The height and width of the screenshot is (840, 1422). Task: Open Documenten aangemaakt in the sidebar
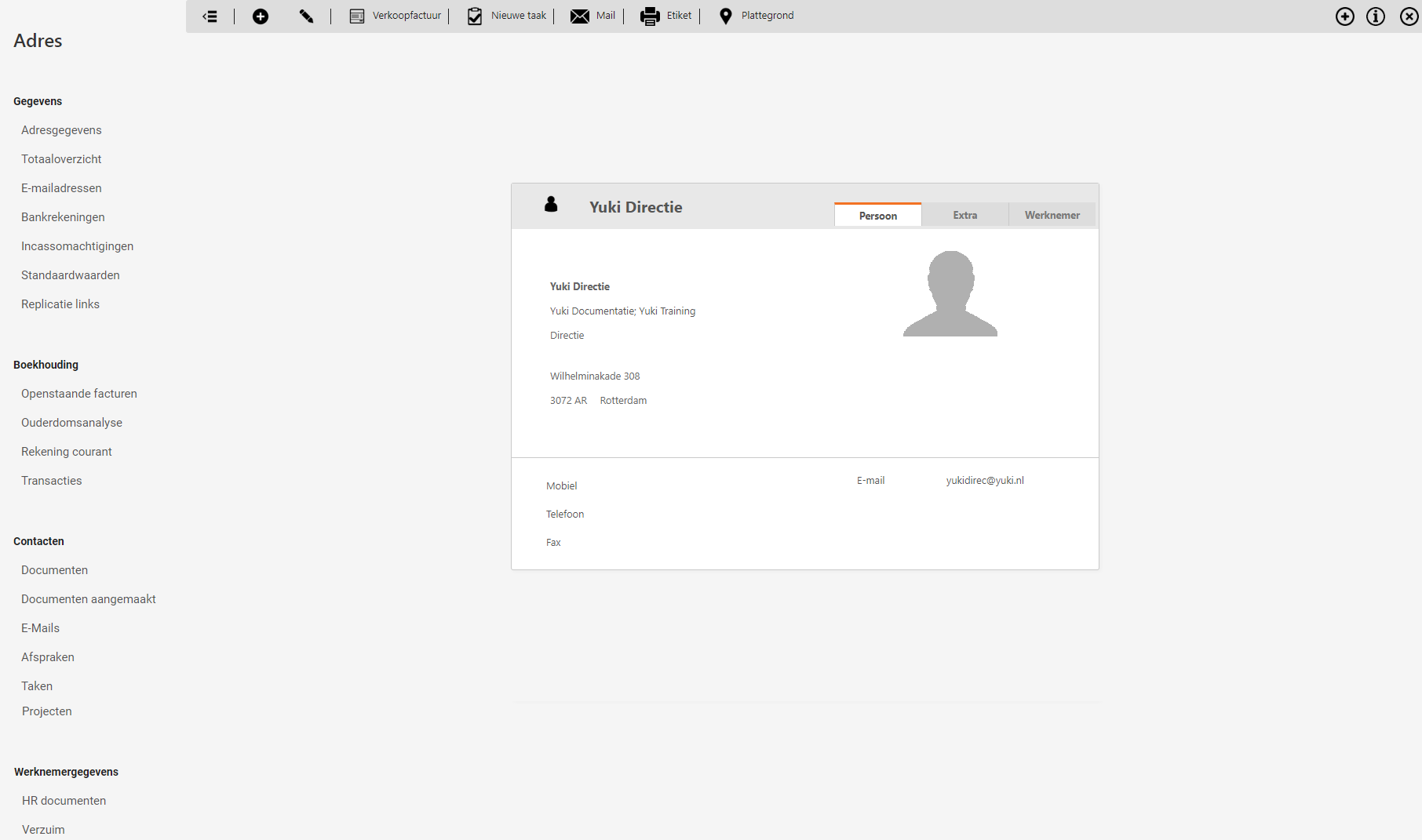click(x=89, y=599)
